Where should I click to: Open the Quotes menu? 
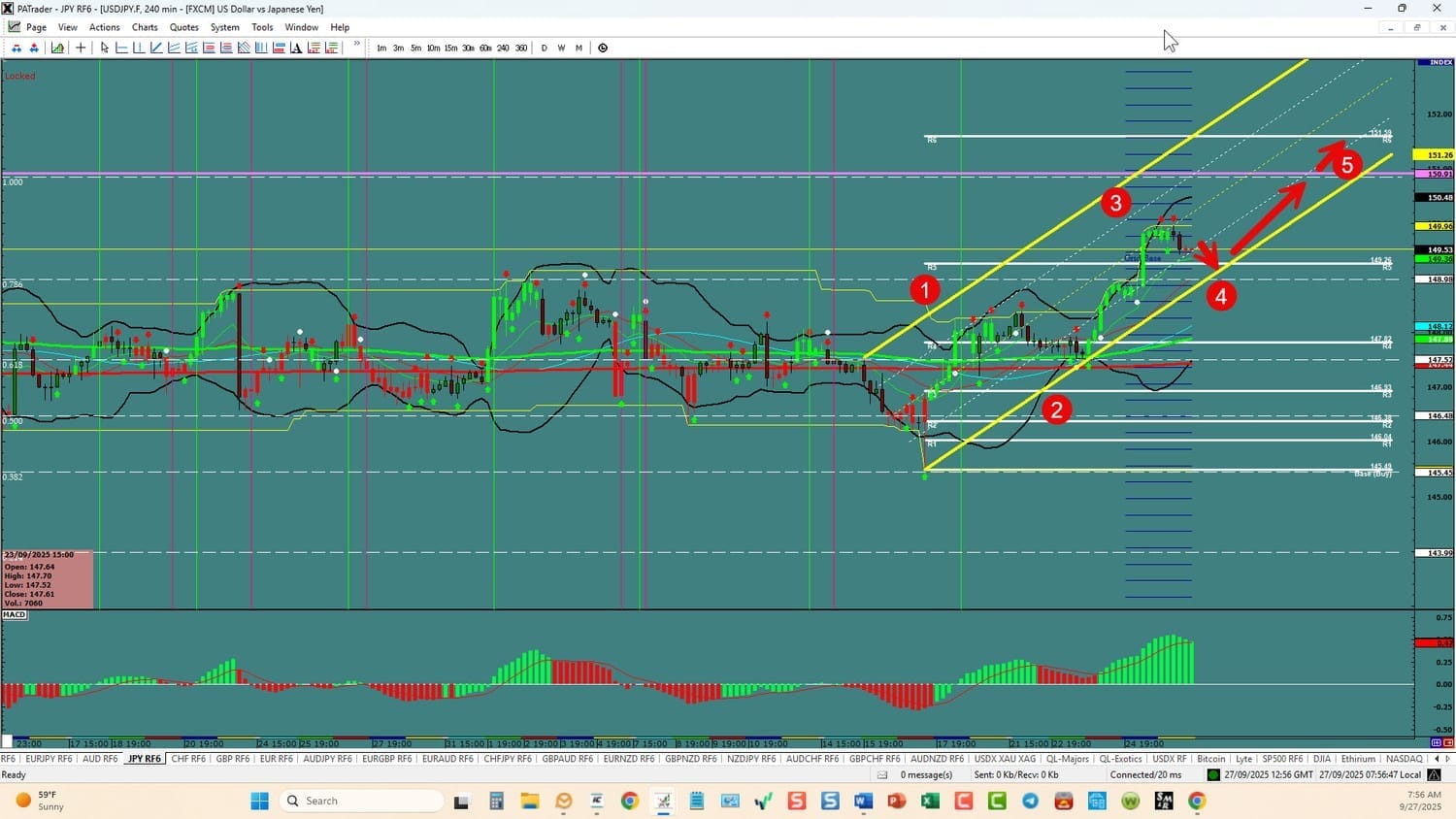[x=183, y=27]
